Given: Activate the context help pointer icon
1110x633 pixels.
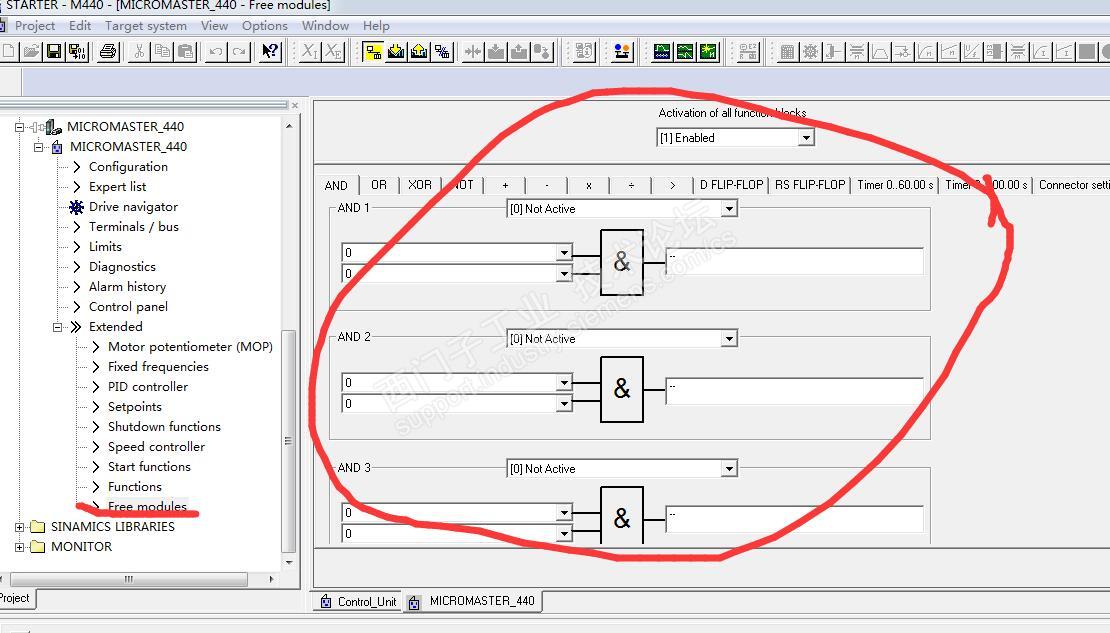Looking at the screenshot, I should [x=270, y=52].
